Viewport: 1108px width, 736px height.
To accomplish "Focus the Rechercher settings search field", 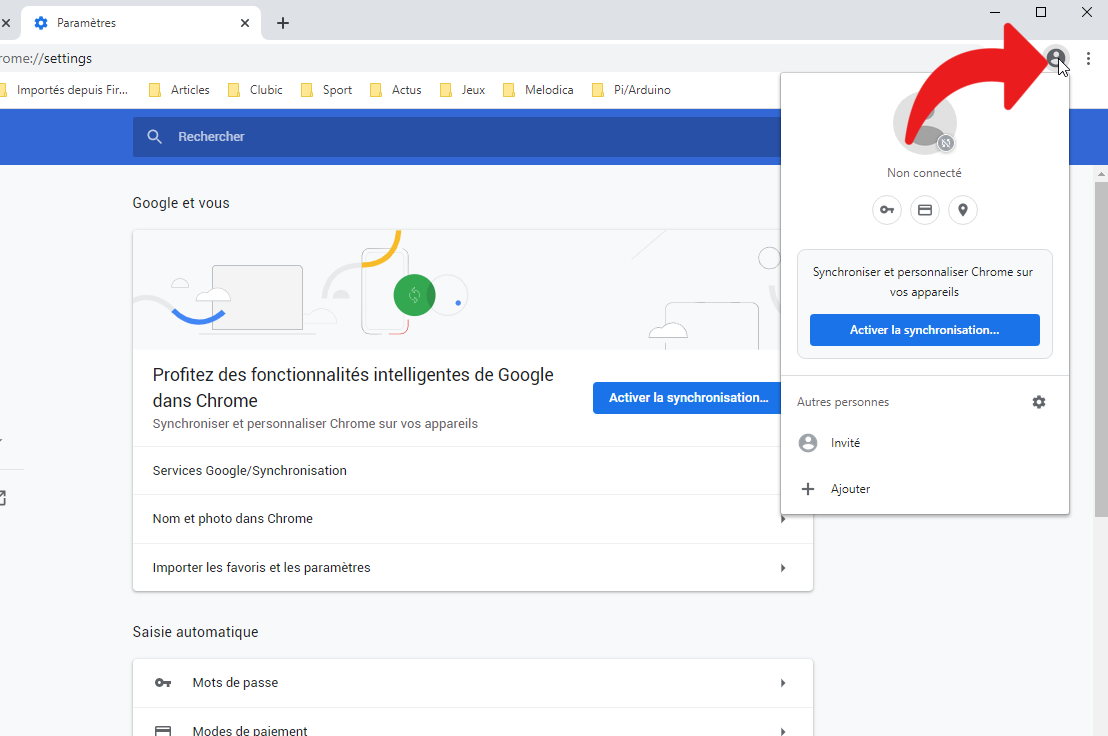I will [456, 136].
